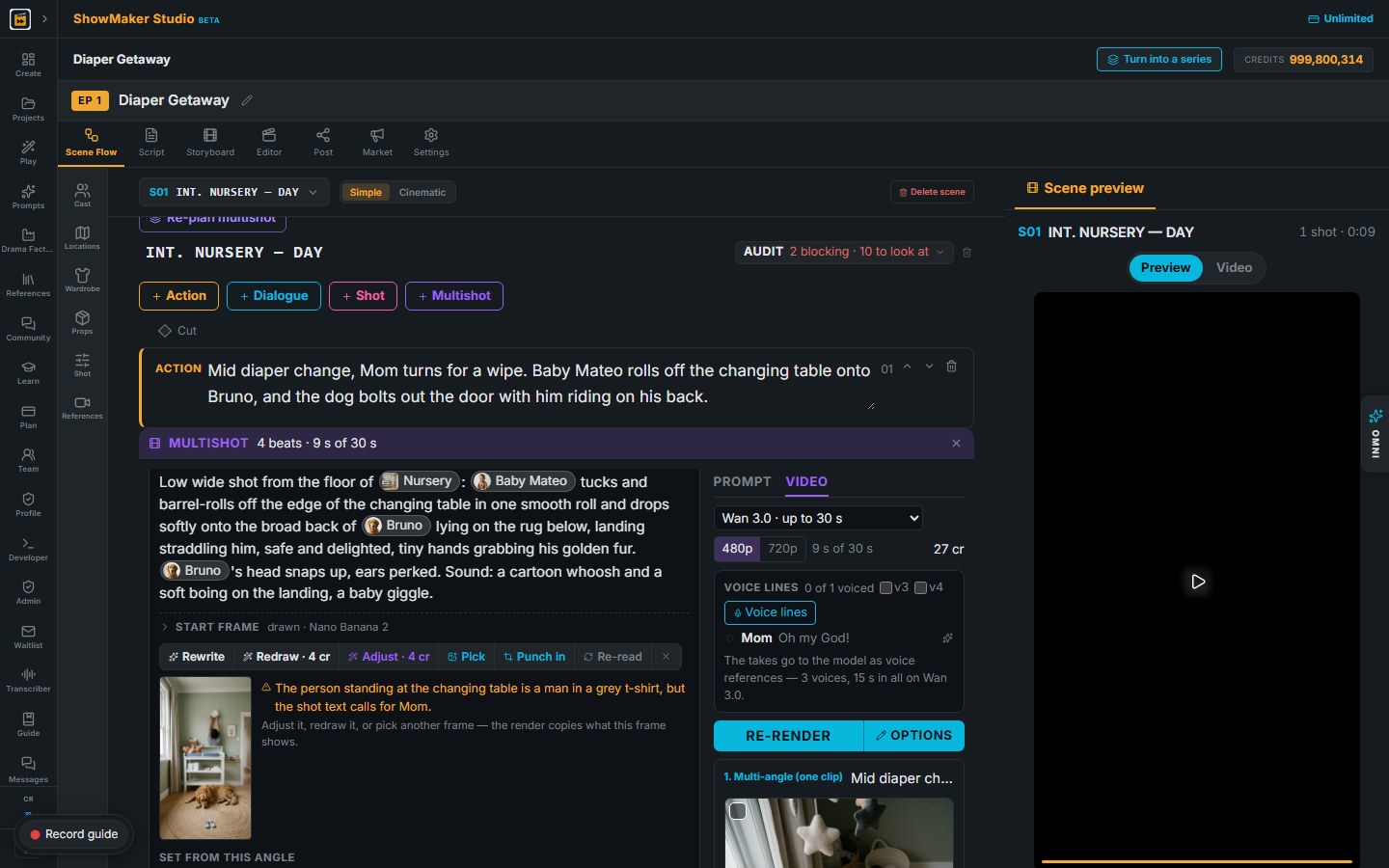The height and width of the screenshot is (868, 1389).
Task: Tick the multi-angle clip thumbnail checkbox
Action: point(738,811)
